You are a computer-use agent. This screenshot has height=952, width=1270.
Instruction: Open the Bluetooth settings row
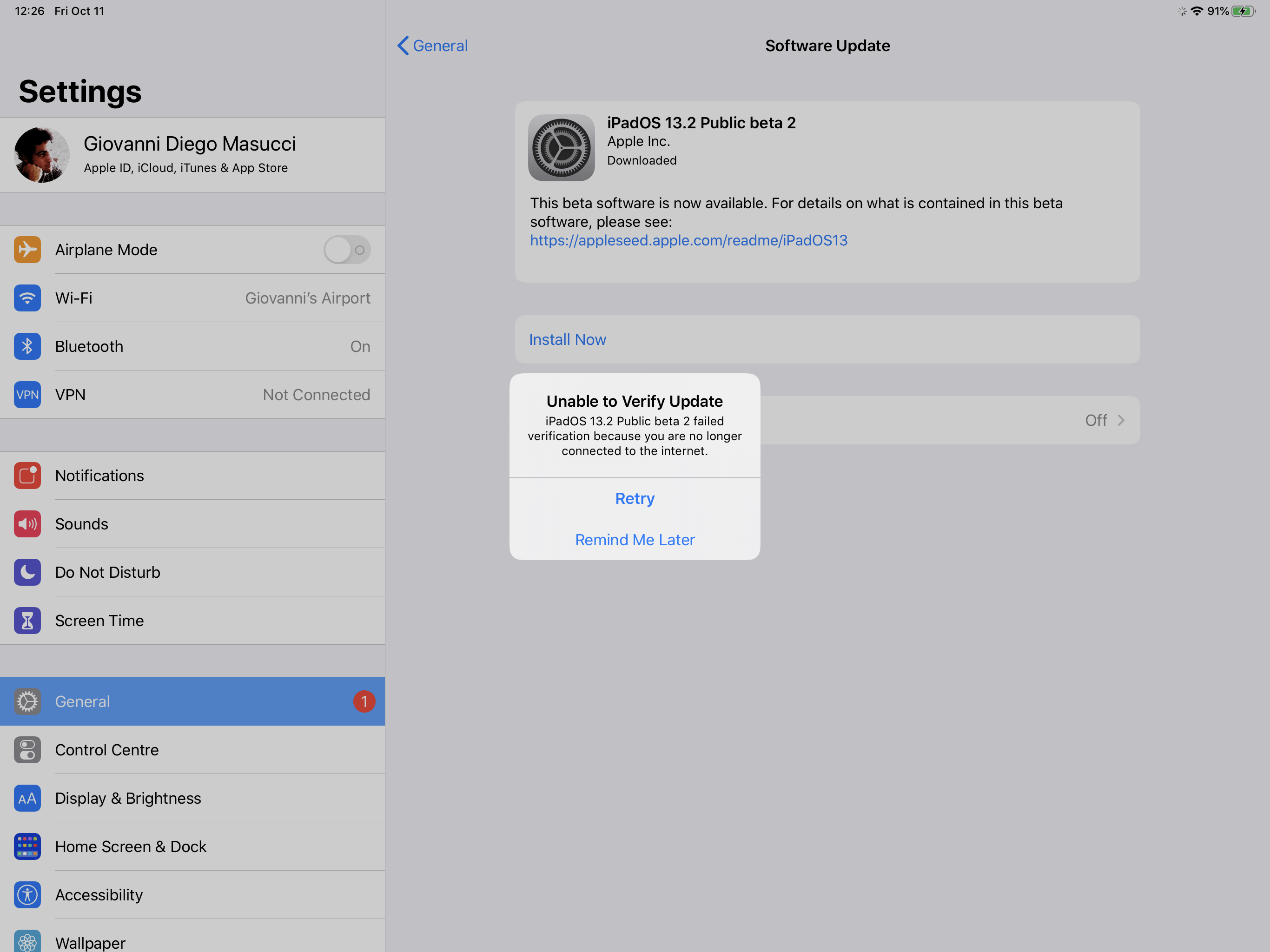192,346
